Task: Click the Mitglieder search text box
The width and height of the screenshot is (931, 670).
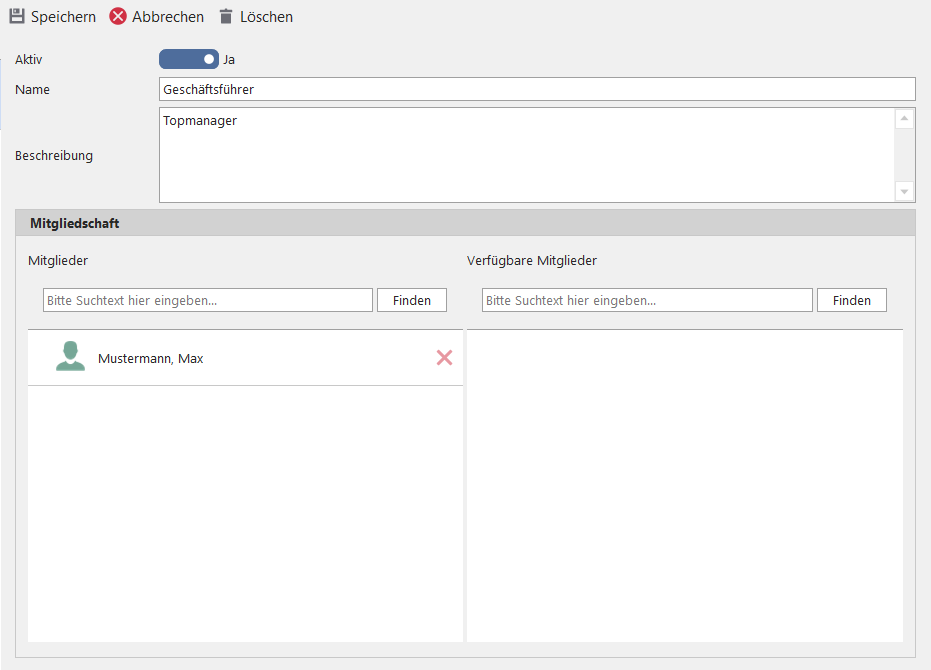Action: pos(208,300)
